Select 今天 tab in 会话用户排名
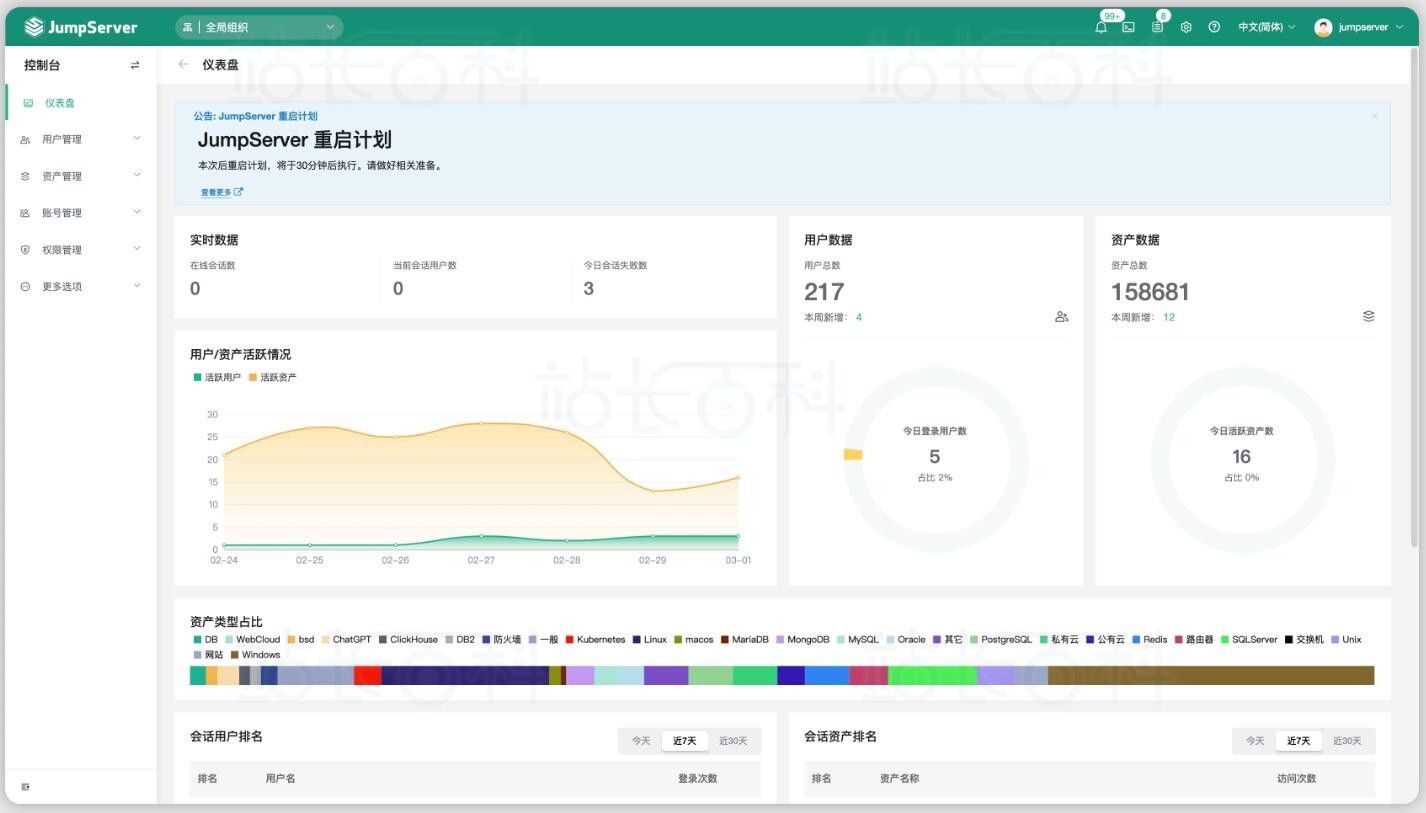Image resolution: width=1426 pixels, height=813 pixels. click(x=641, y=741)
